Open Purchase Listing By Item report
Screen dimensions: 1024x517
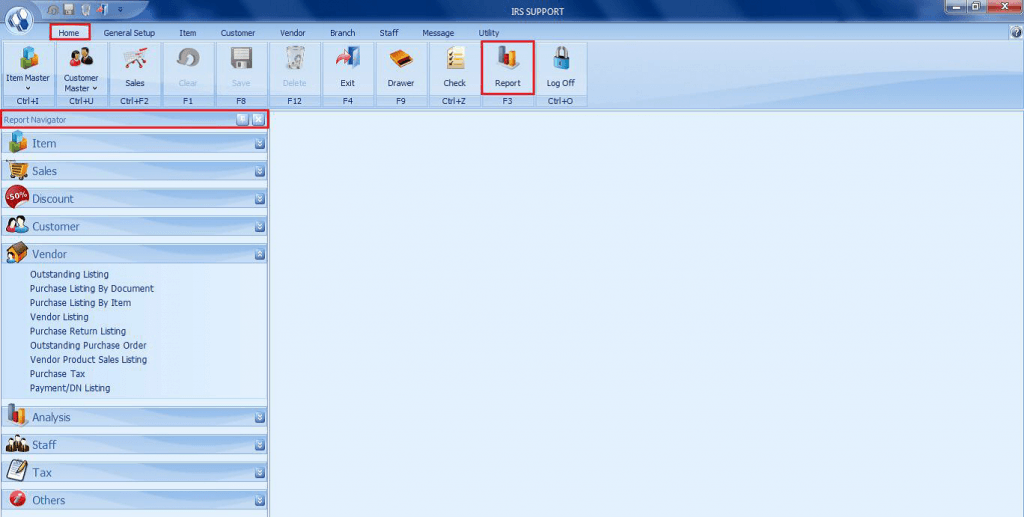[80, 303]
